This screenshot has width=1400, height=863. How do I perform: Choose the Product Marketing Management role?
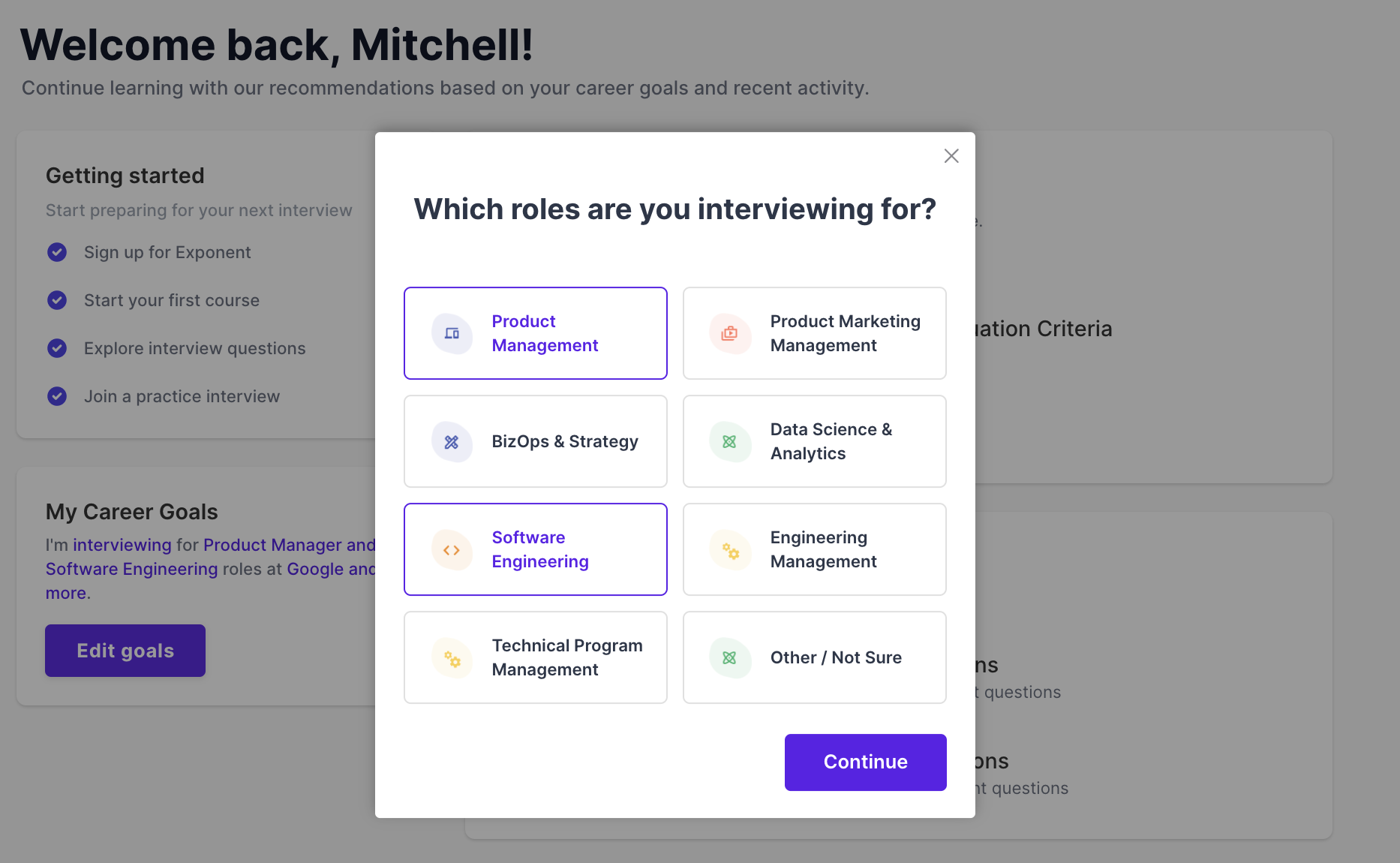[815, 333]
